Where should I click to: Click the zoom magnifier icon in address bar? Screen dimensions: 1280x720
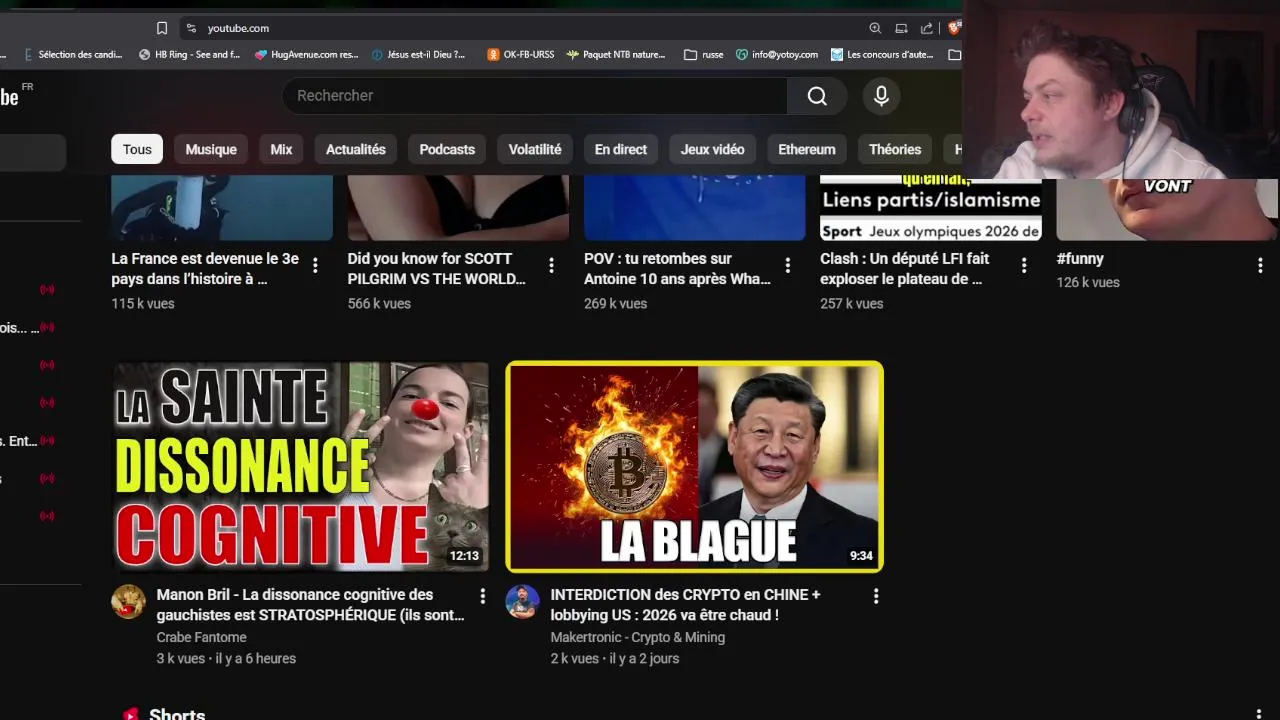875,28
